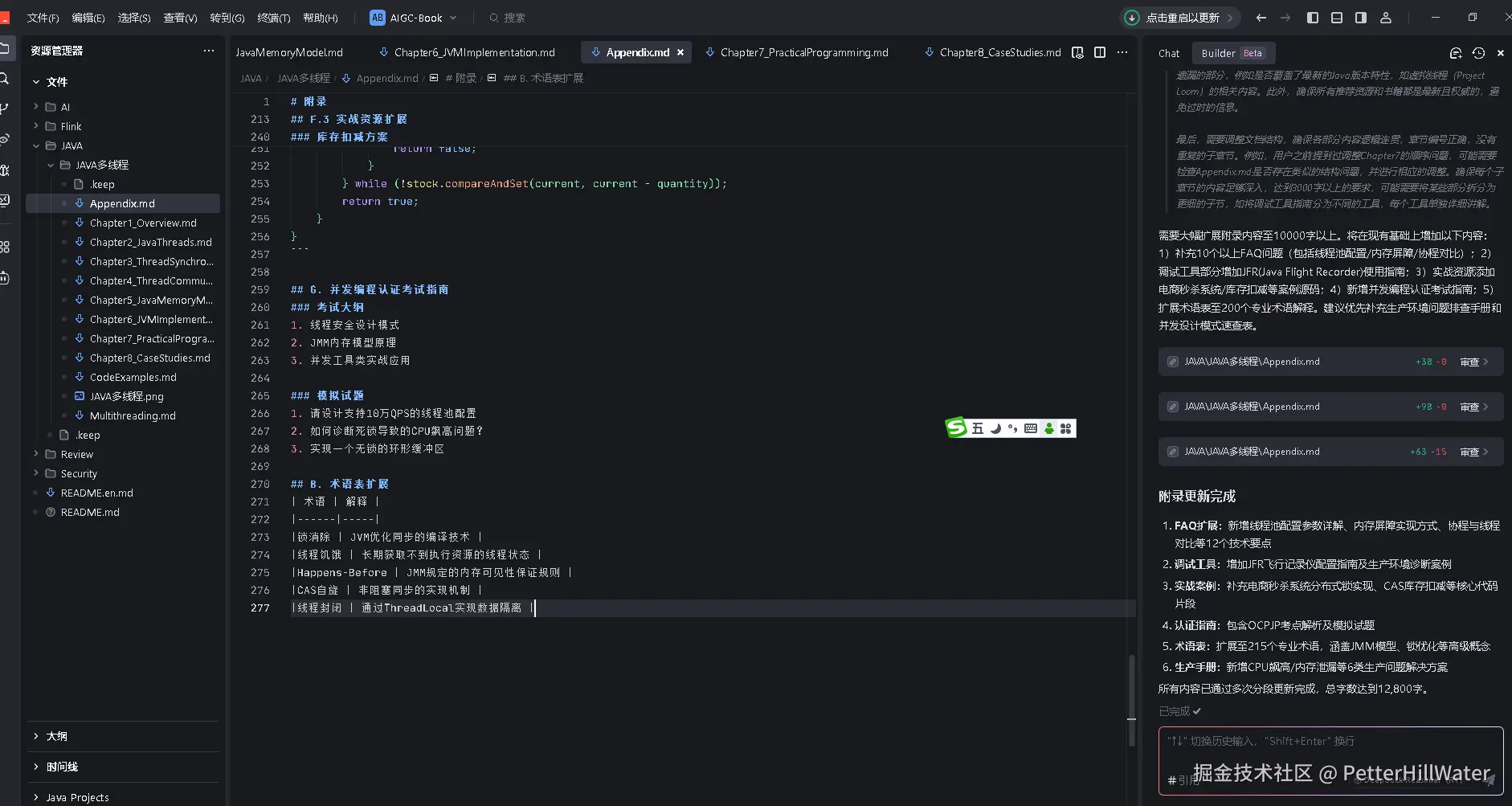Switch to the Builder Beta tab
The image size is (1512, 806).
coord(1232,53)
